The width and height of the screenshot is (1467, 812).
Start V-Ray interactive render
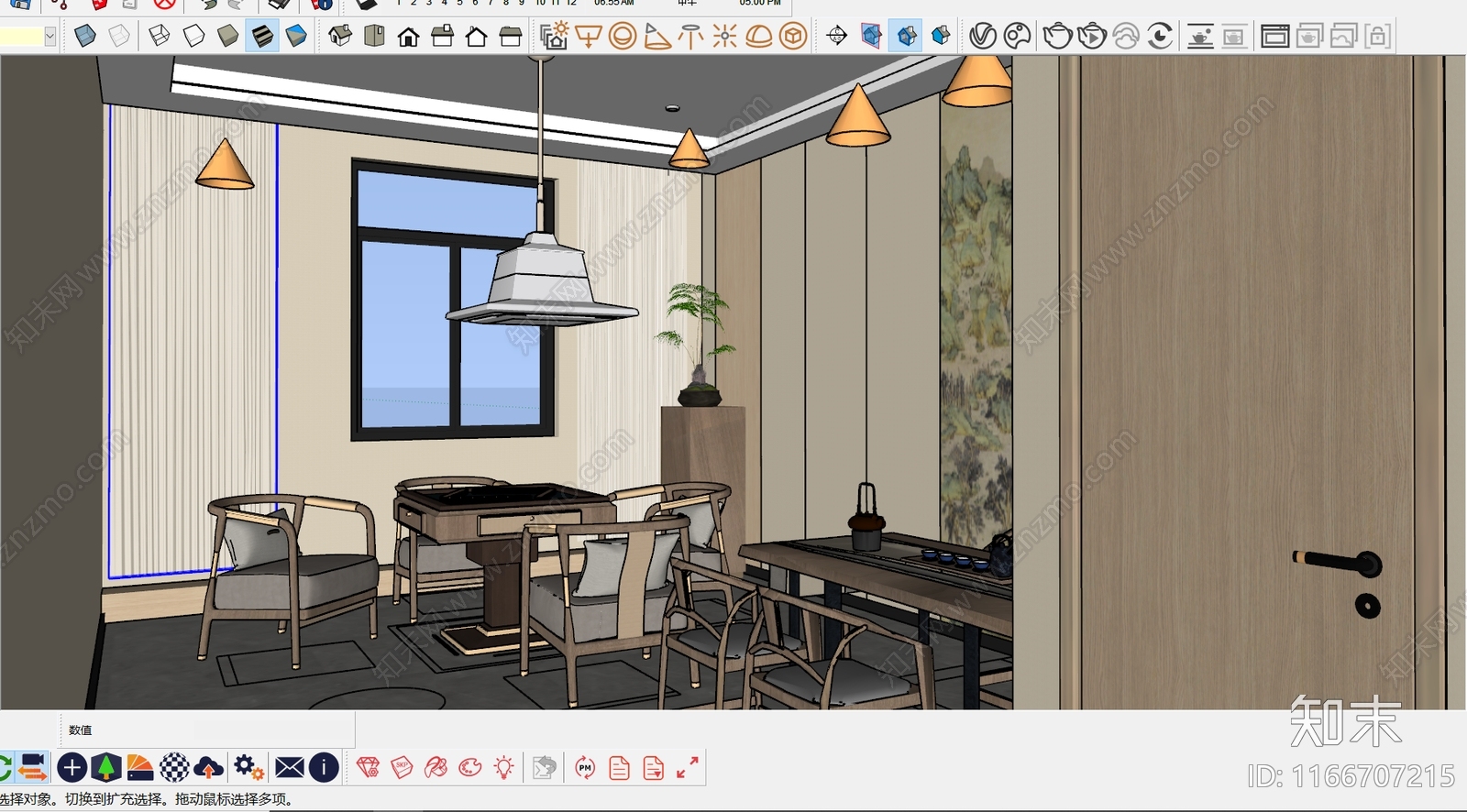tap(1092, 36)
